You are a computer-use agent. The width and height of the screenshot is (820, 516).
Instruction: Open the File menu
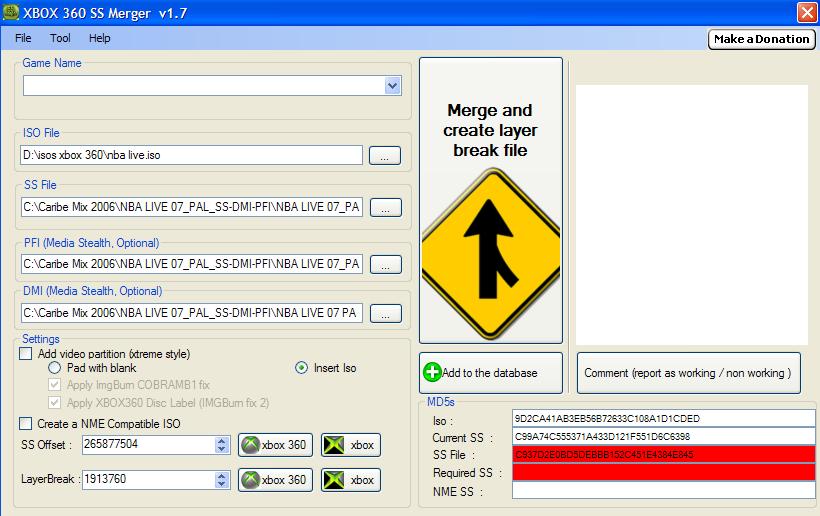23,38
